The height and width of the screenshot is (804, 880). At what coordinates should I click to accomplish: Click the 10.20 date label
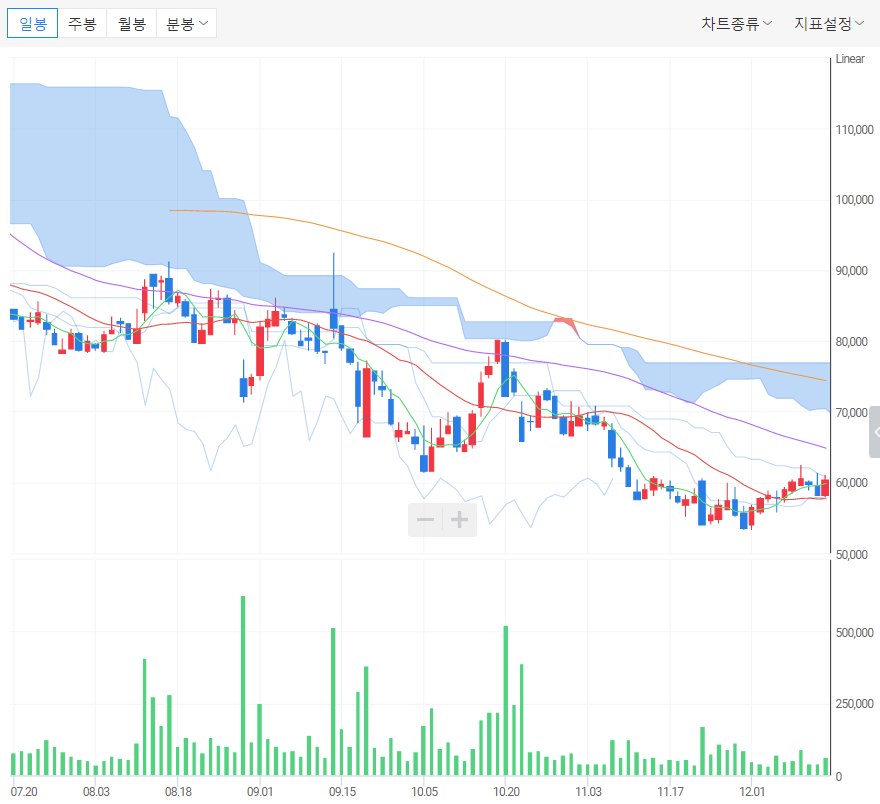pyautogui.click(x=506, y=792)
